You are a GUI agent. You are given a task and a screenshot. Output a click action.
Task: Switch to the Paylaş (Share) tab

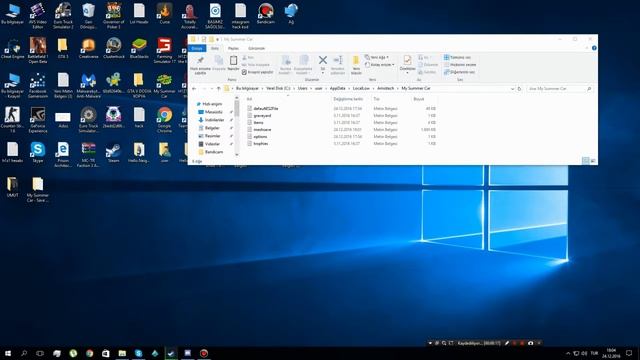tap(233, 48)
